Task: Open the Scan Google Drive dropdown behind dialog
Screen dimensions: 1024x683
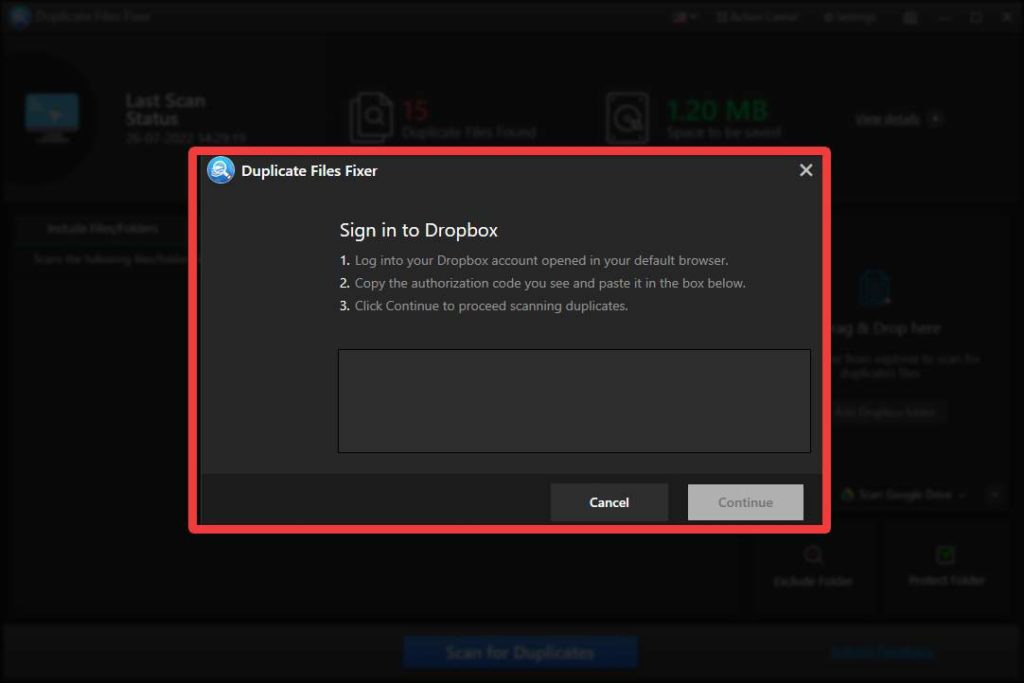Action: click(x=904, y=494)
